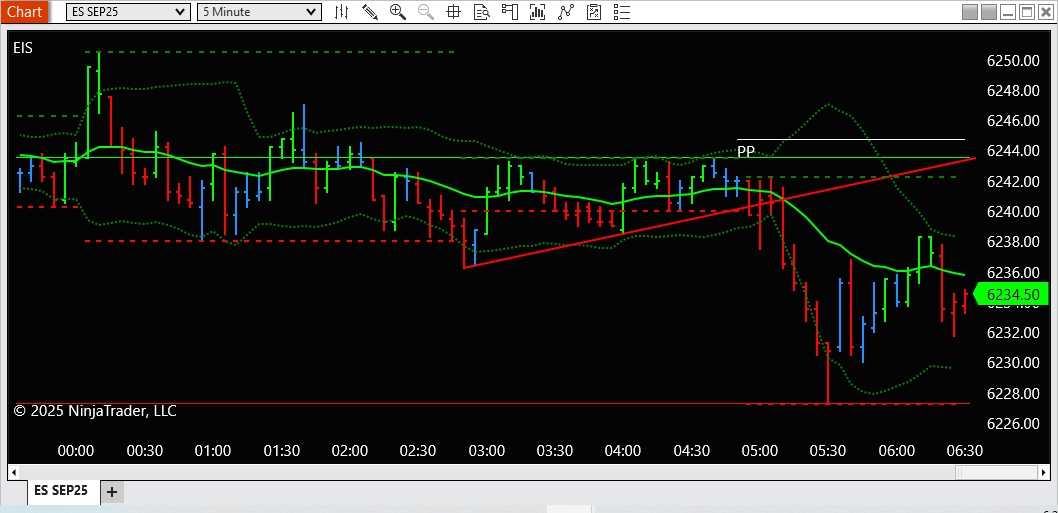Viewport: 1058px width, 513px height.
Task: Open the Bar Type chart style icon
Action: click(x=342, y=11)
